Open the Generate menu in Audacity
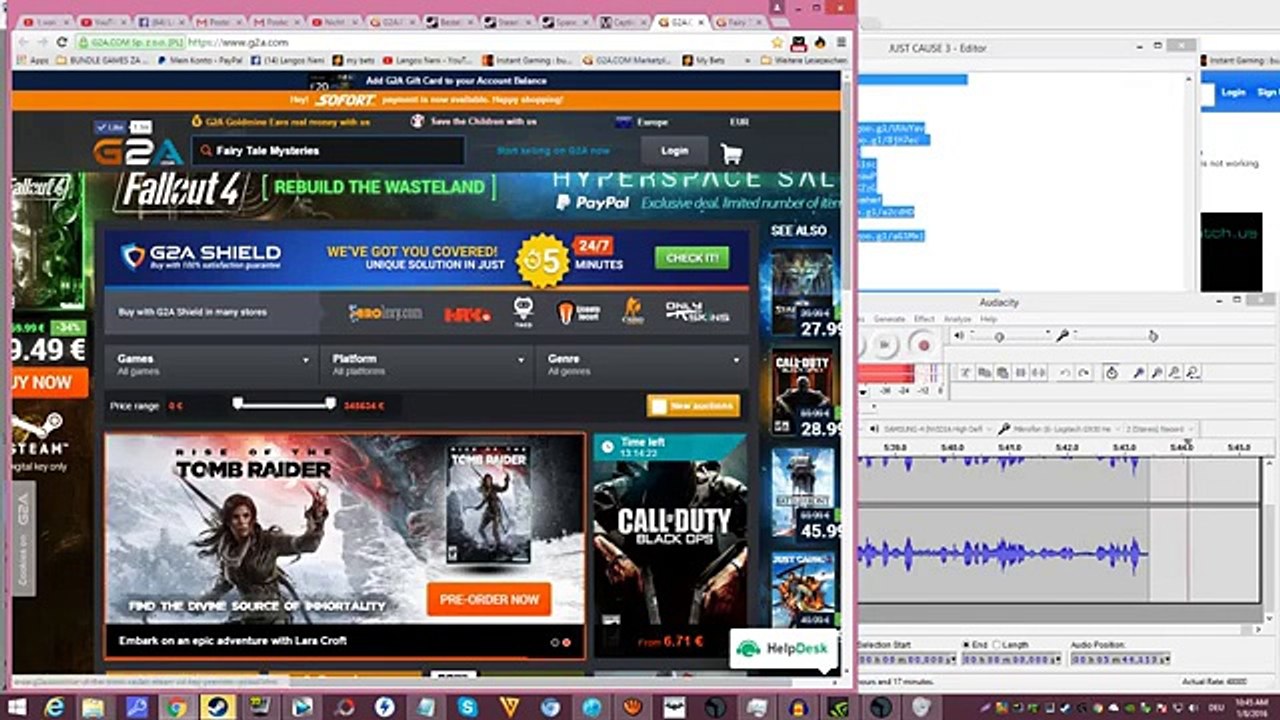1280x720 pixels. click(889, 319)
